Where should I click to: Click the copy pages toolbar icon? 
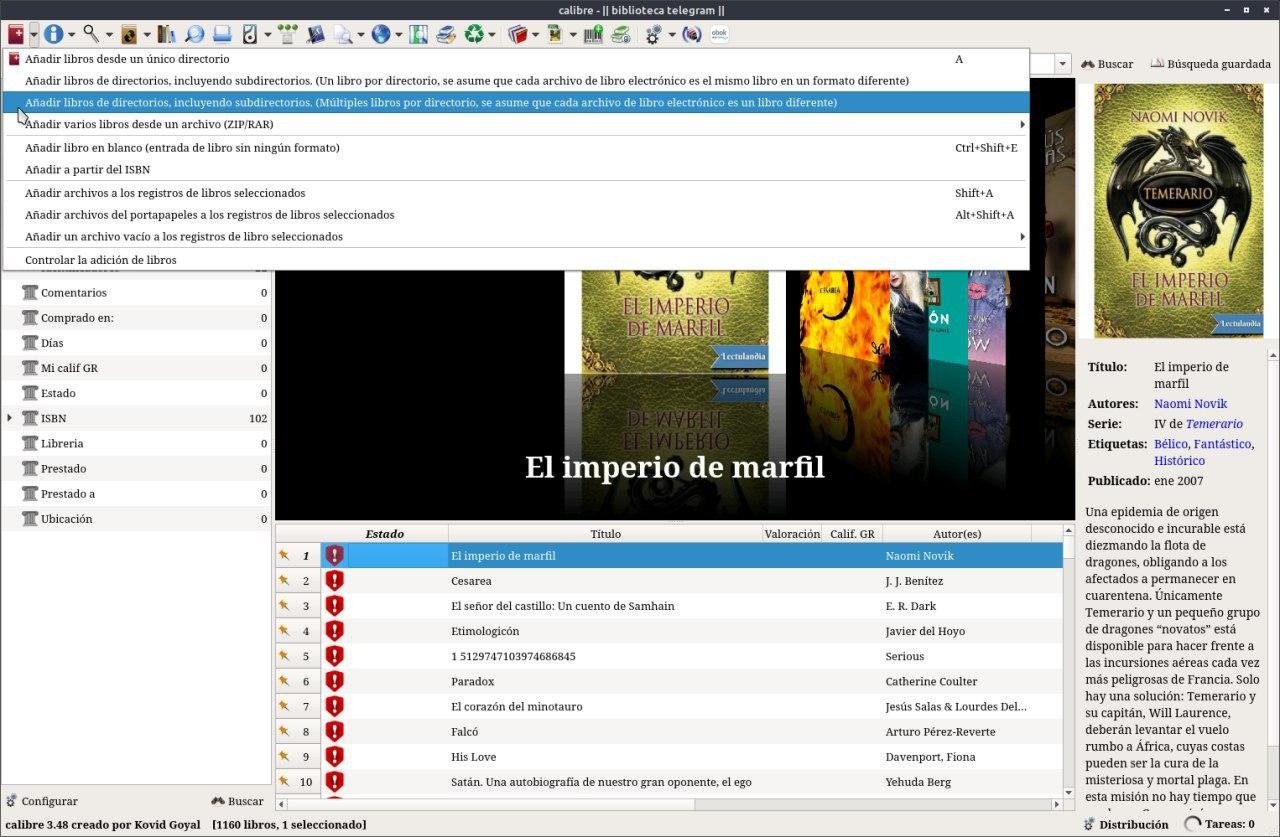pyautogui.click(x=343, y=35)
